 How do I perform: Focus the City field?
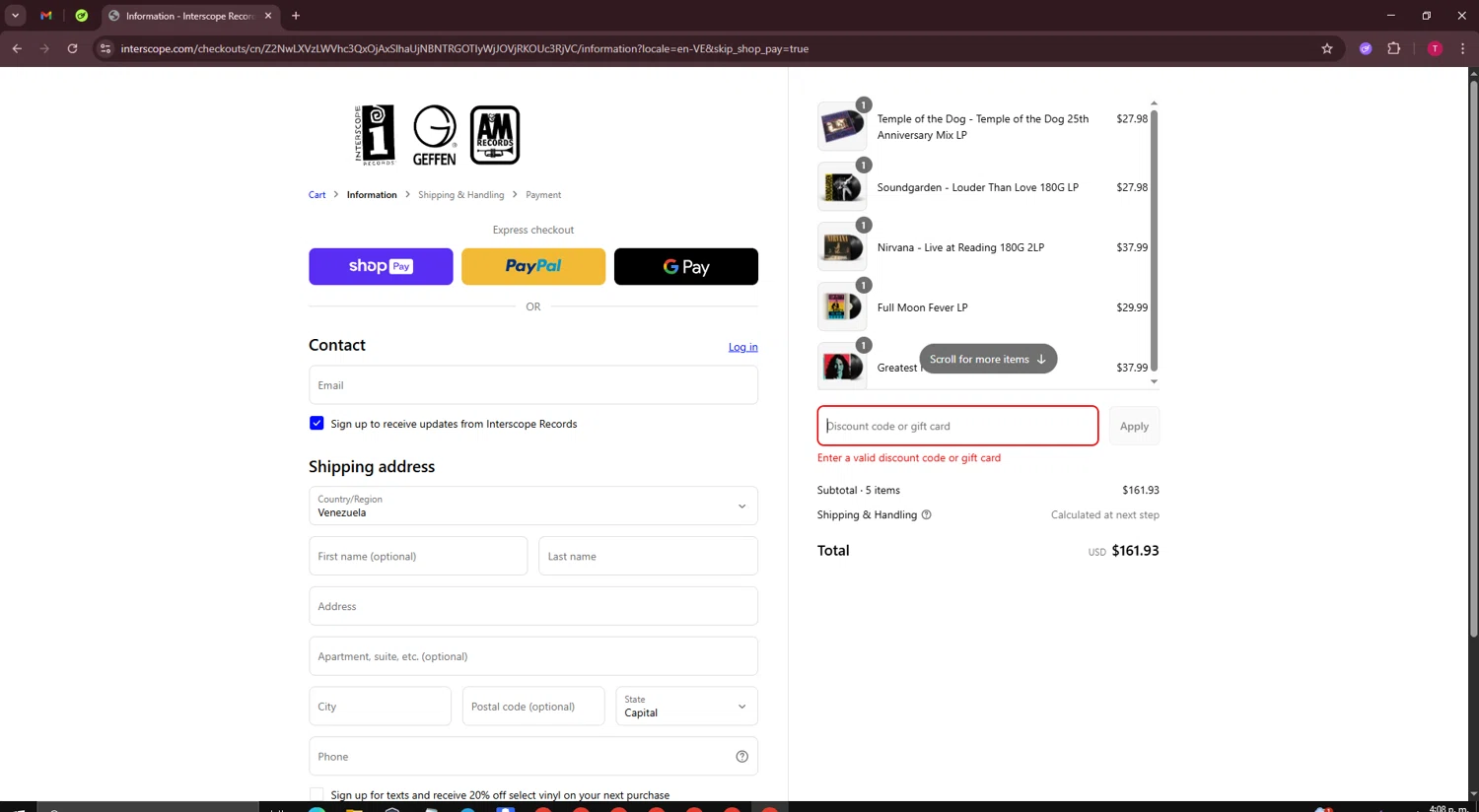click(380, 707)
